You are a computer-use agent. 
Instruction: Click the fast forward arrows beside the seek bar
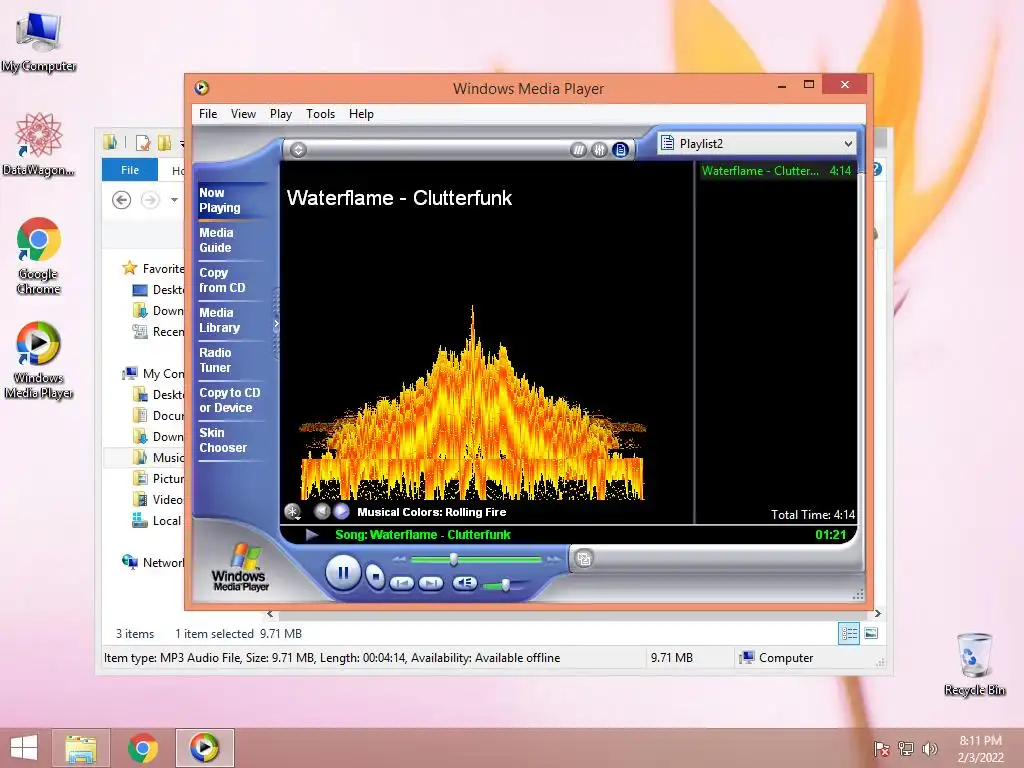pyautogui.click(x=554, y=559)
